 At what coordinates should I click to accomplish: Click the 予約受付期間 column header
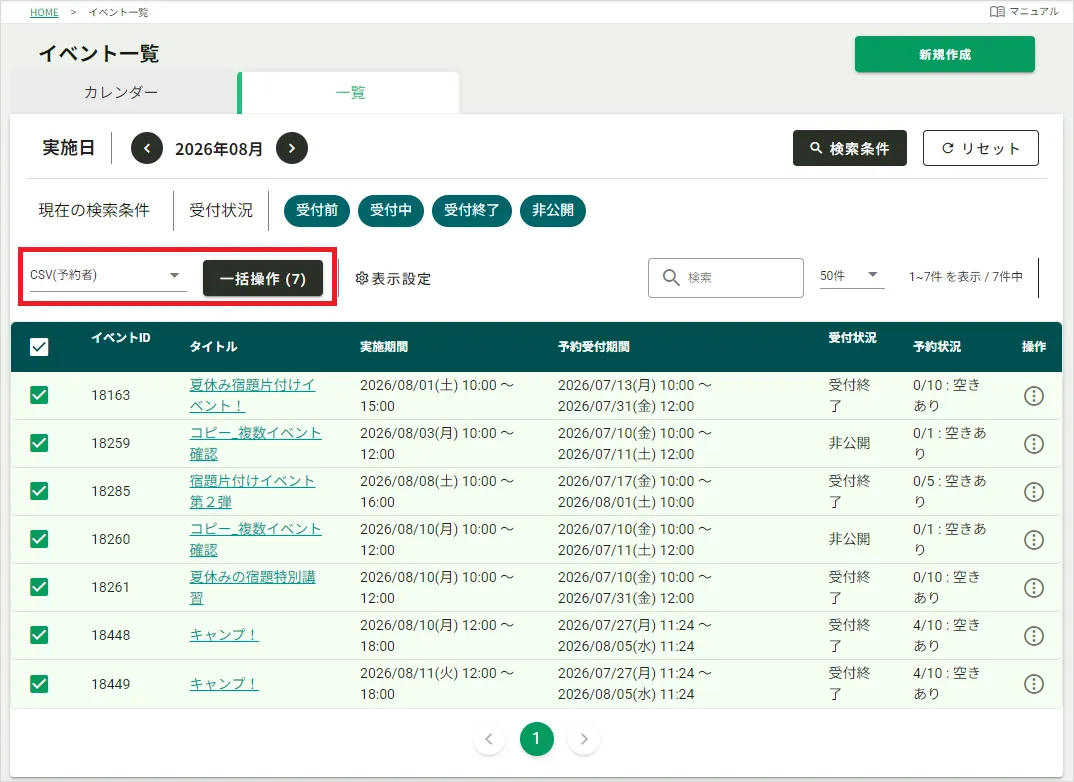click(593, 346)
